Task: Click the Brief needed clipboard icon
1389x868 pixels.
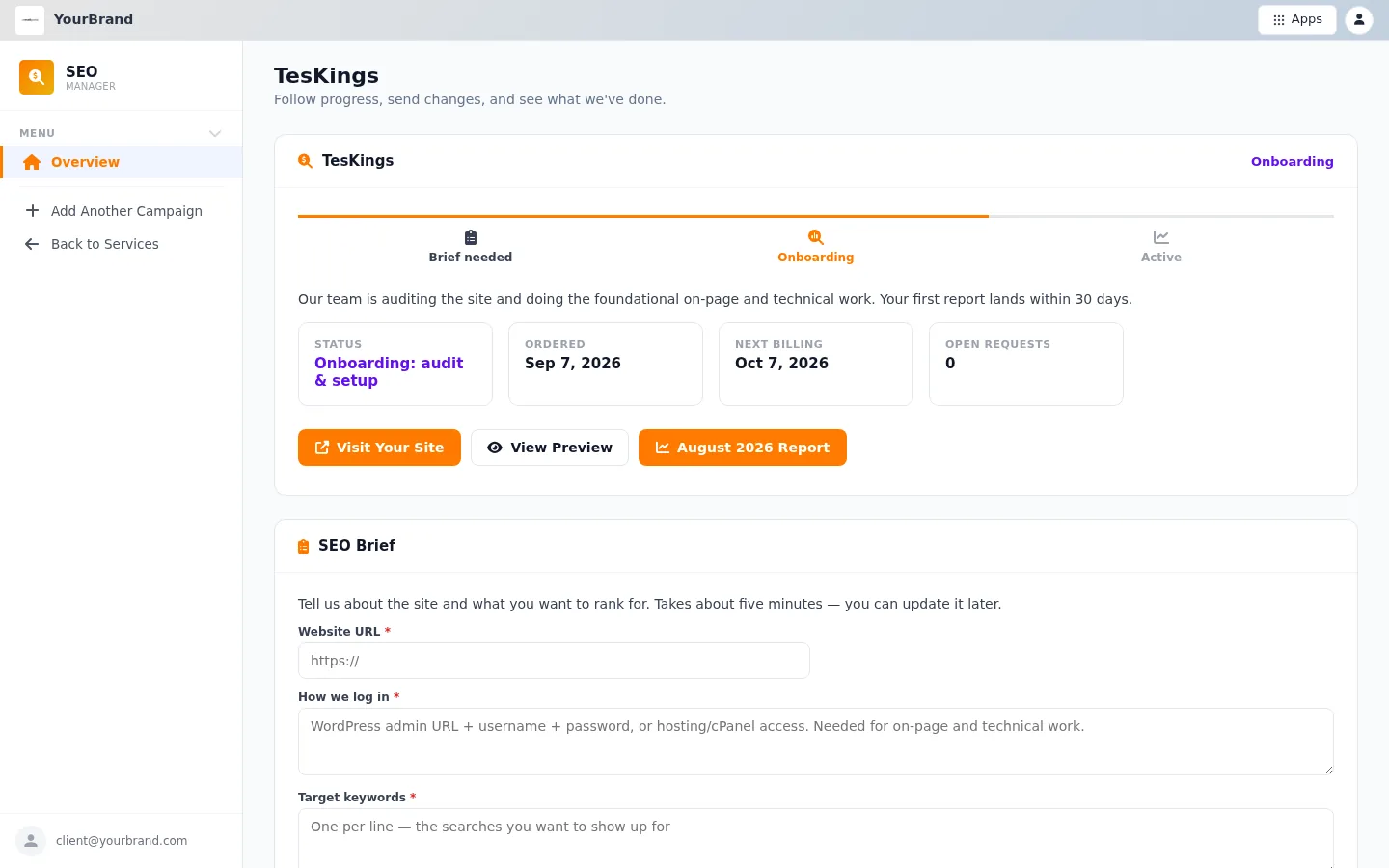Action: 471,237
